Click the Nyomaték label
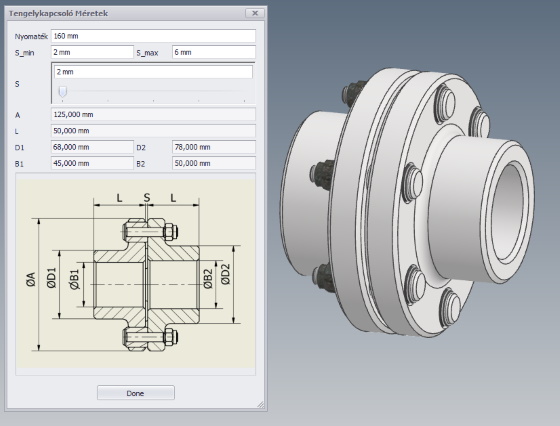 (31, 36)
